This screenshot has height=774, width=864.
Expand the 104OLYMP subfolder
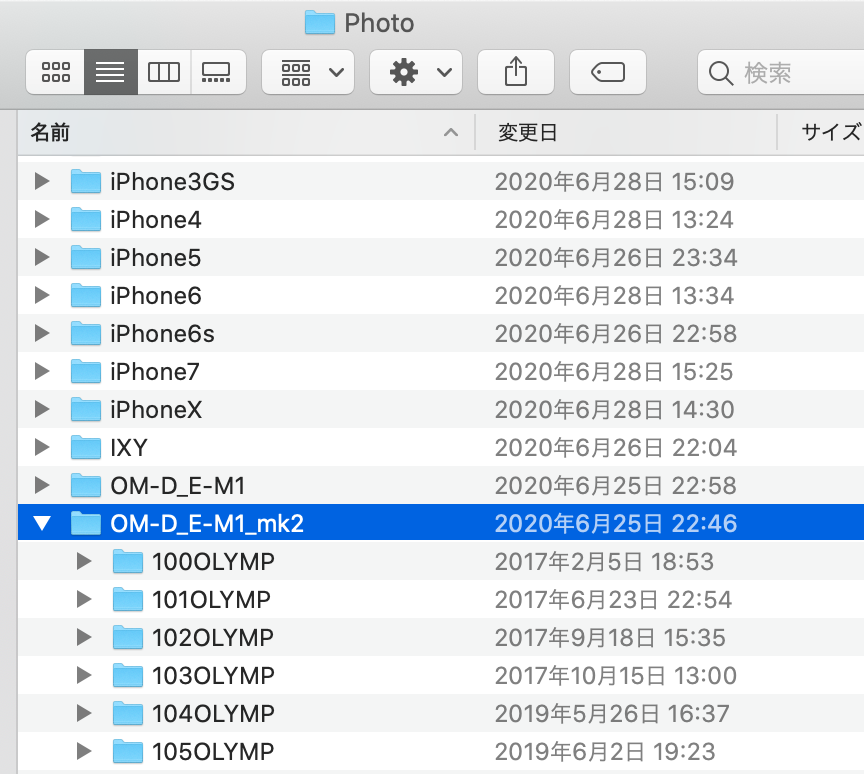[84, 713]
